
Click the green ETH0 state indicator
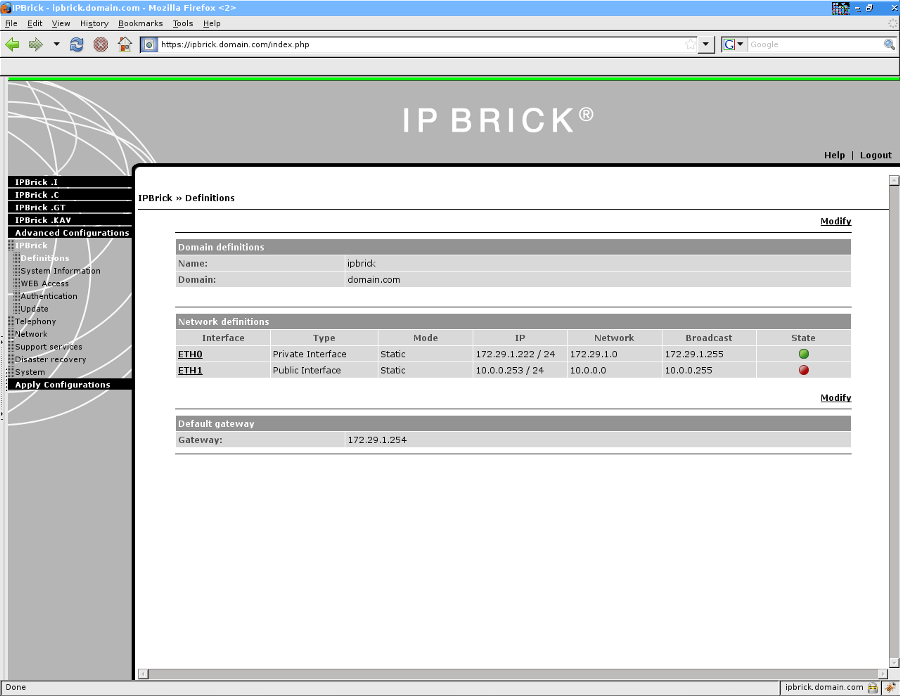(804, 354)
